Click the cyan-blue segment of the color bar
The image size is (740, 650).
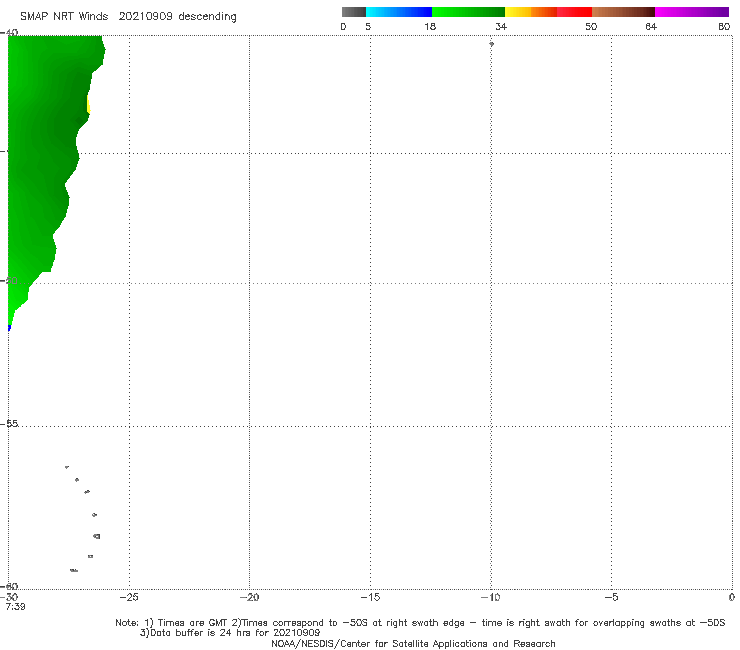tap(399, 12)
